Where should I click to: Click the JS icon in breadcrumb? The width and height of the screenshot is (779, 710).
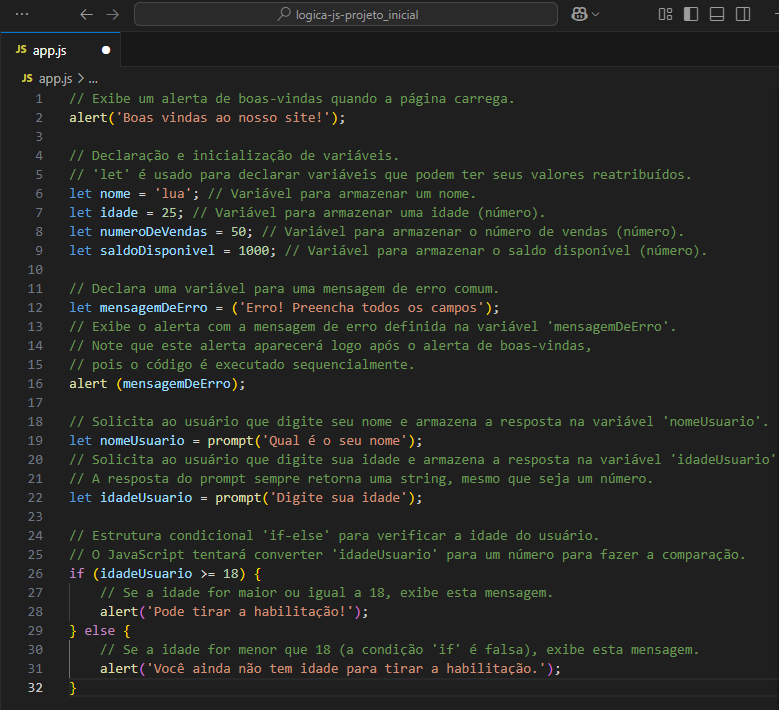click(x=27, y=78)
